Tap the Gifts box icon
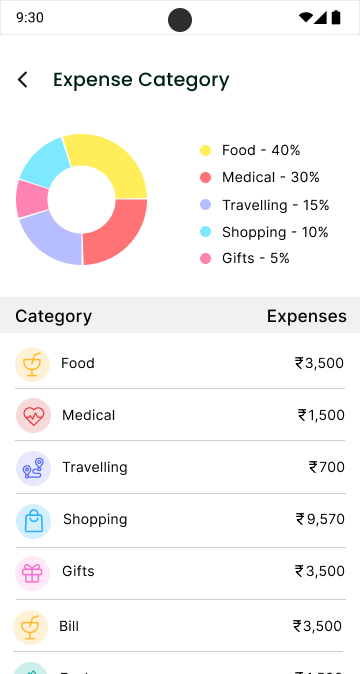Image resolution: width=360 pixels, height=674 pixels. point(33,573)
